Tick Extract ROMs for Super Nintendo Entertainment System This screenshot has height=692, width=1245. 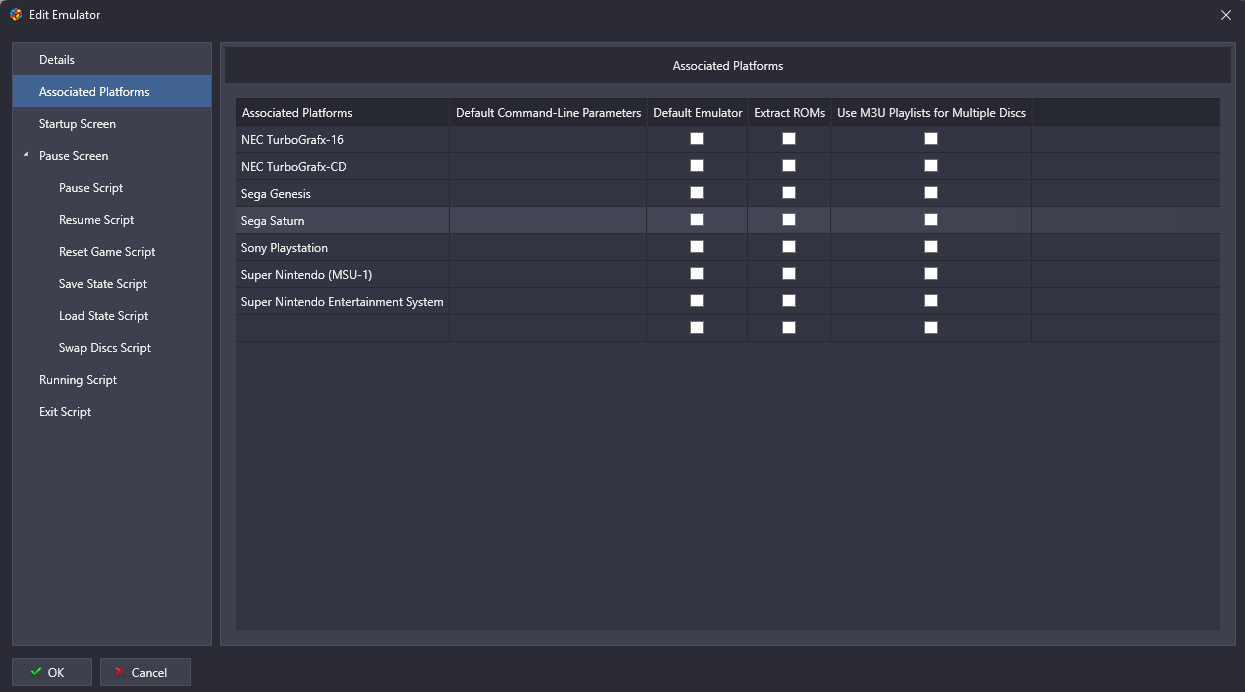pyautogui.click(x=789, y=301)
